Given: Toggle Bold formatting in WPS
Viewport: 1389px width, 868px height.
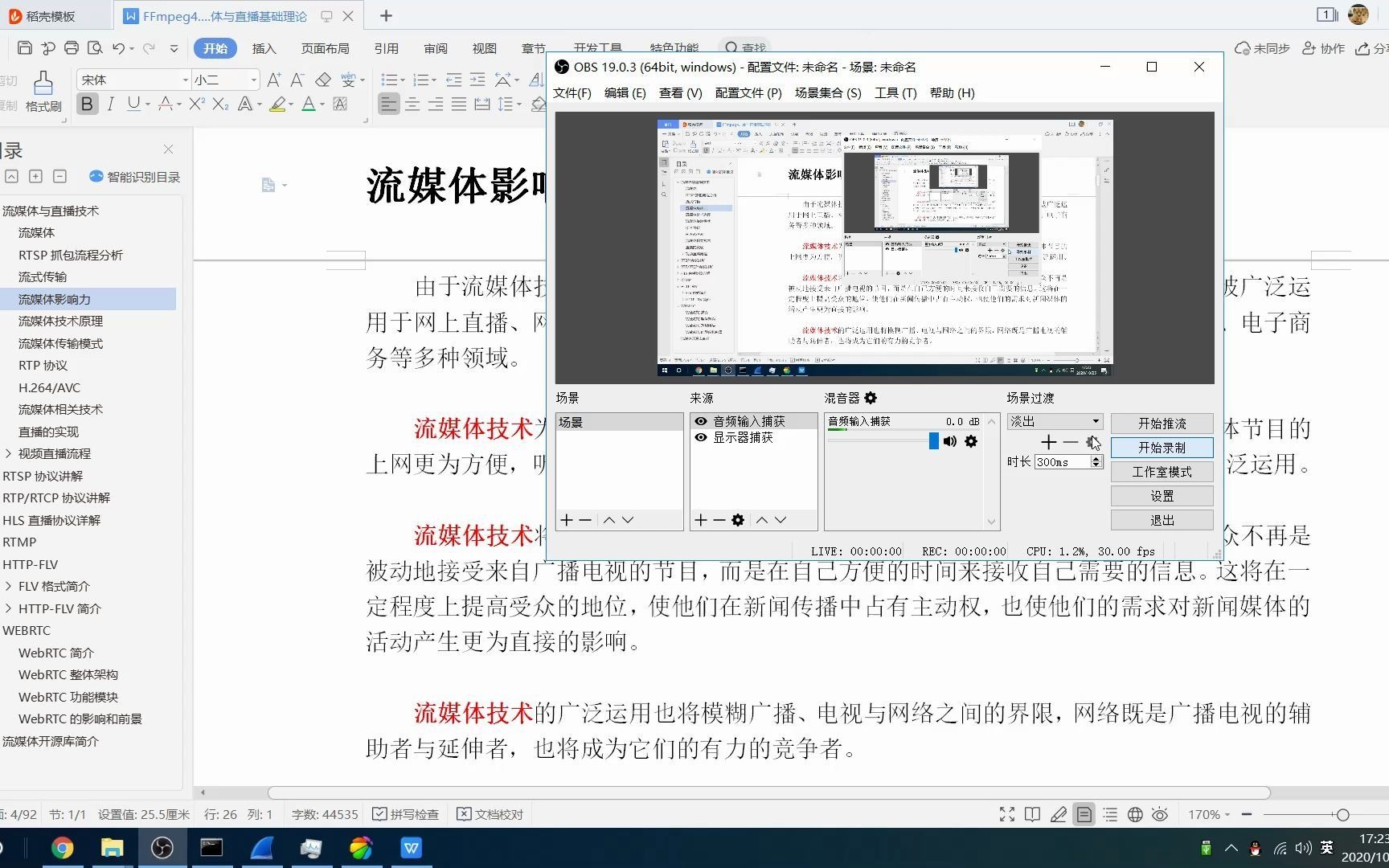Looking at the screenshot, I should coord(87,104).
